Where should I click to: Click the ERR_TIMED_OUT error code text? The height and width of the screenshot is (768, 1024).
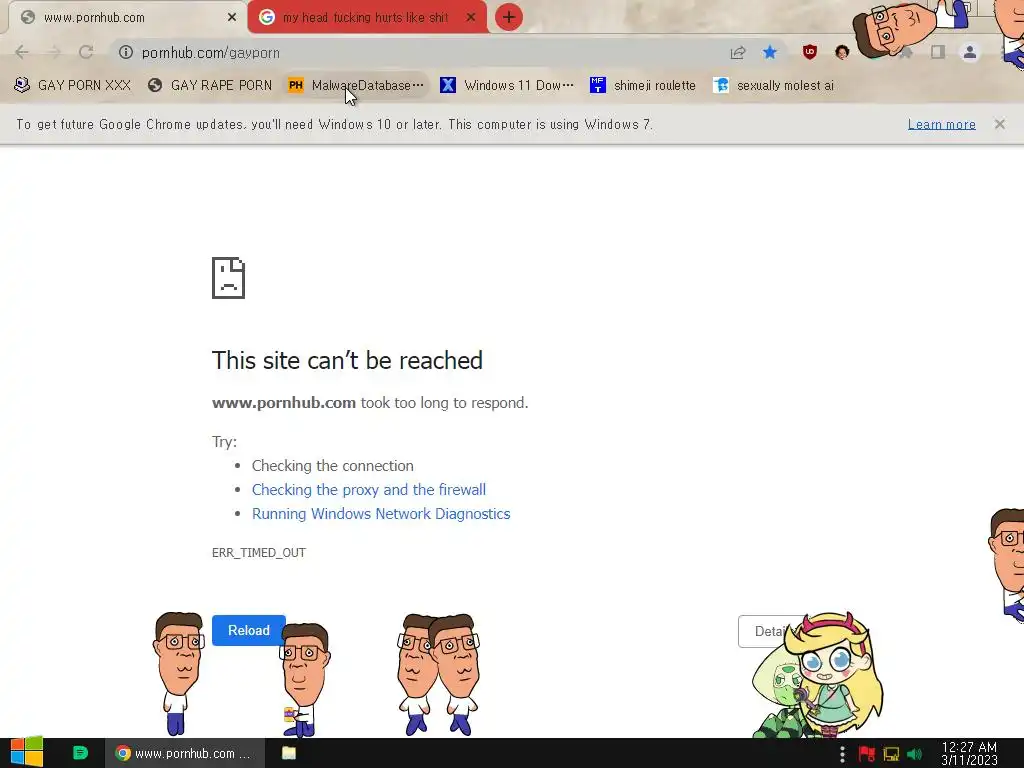(259, 552)
